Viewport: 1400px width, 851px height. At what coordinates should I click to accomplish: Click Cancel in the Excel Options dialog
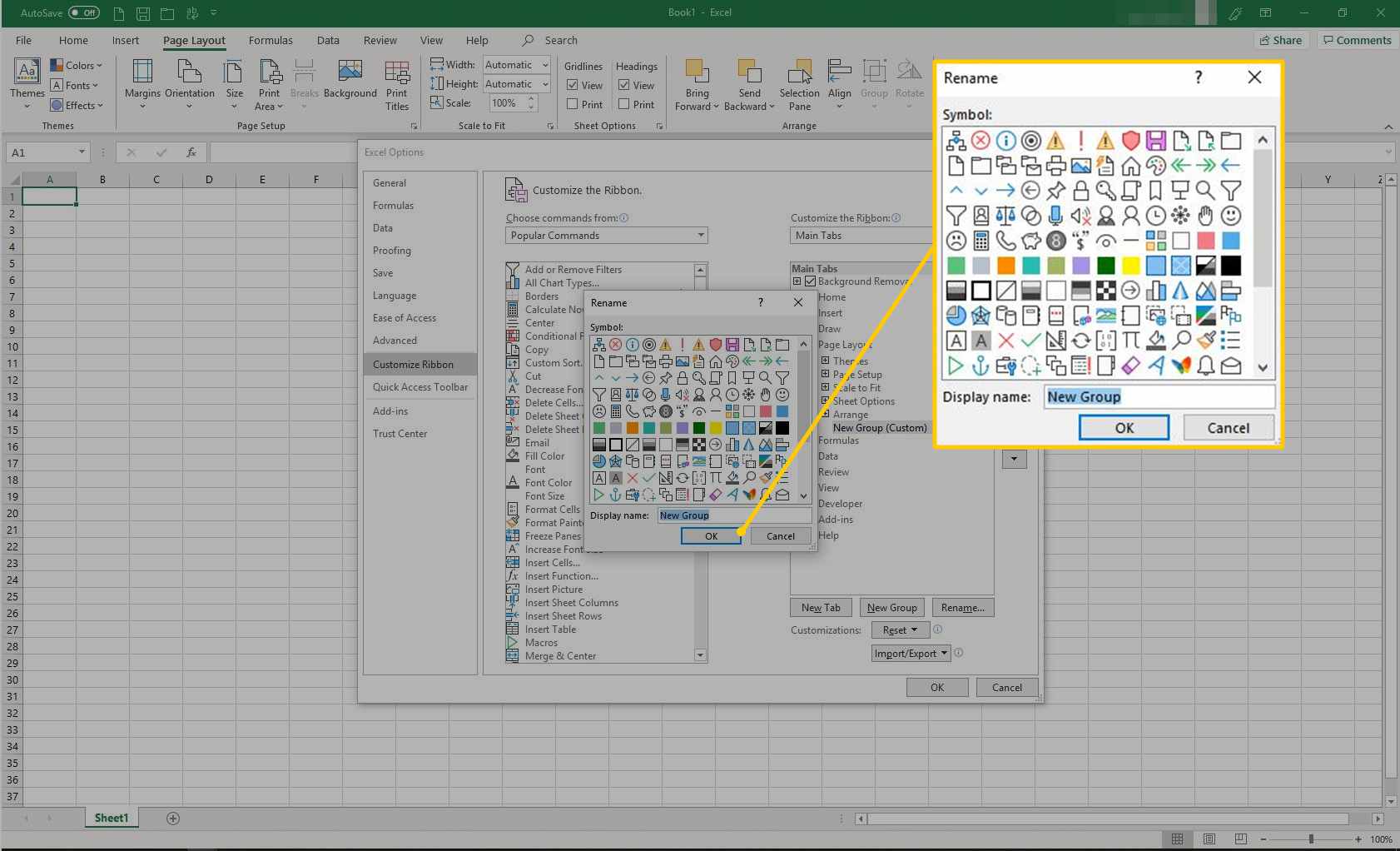click(x=1006, y=688)
